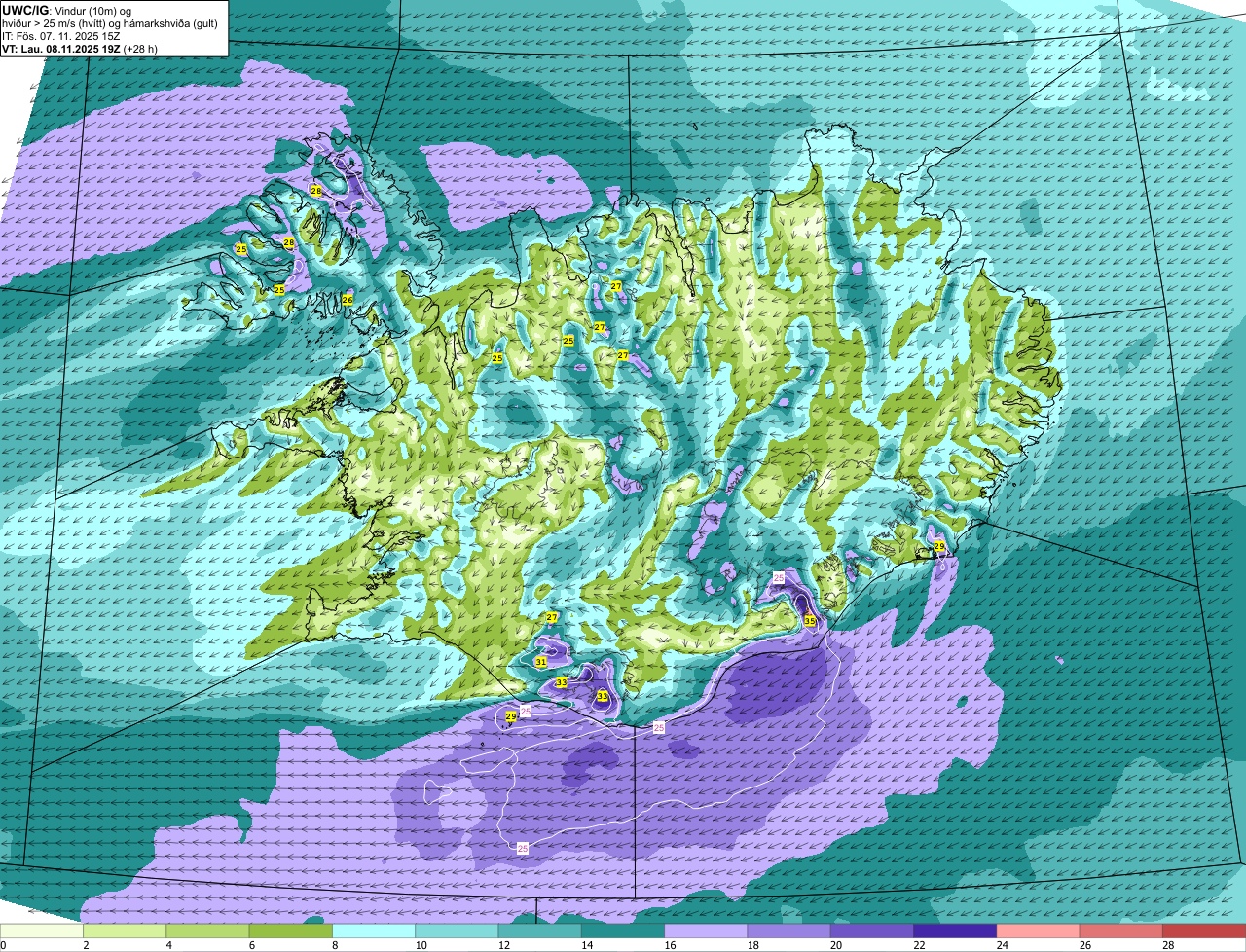
Task: Pick the 24–26 m/s light pink swatch
Action: (1039, 932)
